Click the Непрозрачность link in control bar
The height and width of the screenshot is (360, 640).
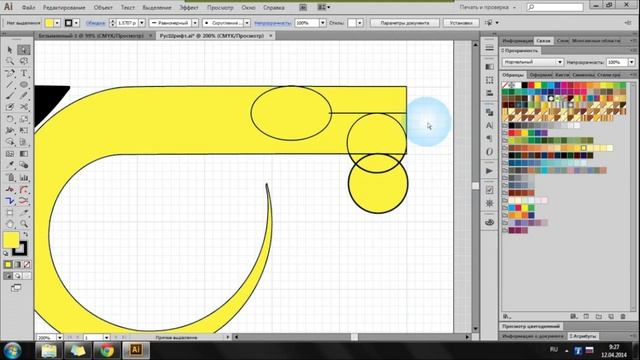click(272, 23)
